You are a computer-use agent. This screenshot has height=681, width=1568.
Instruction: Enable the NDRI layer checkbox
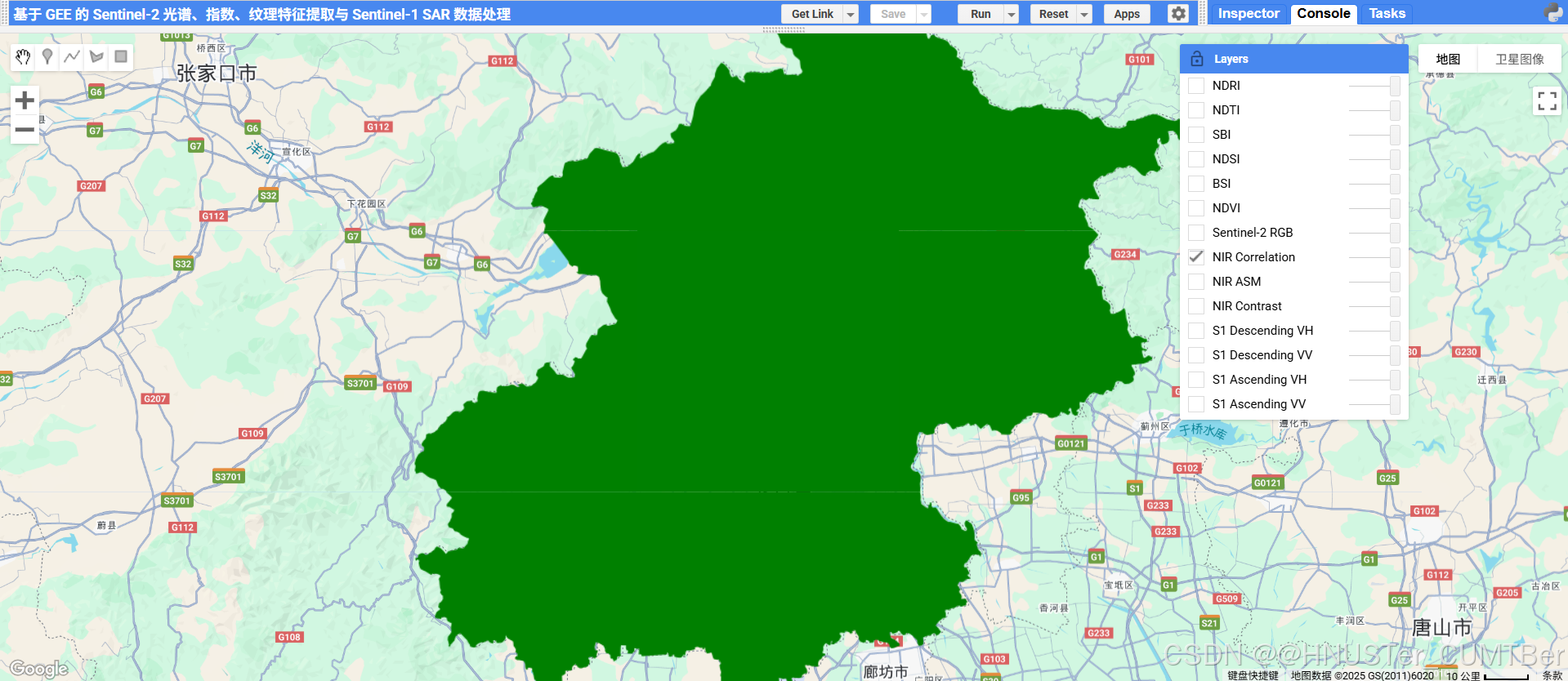pyautogui.click(x=1196, y=86)
